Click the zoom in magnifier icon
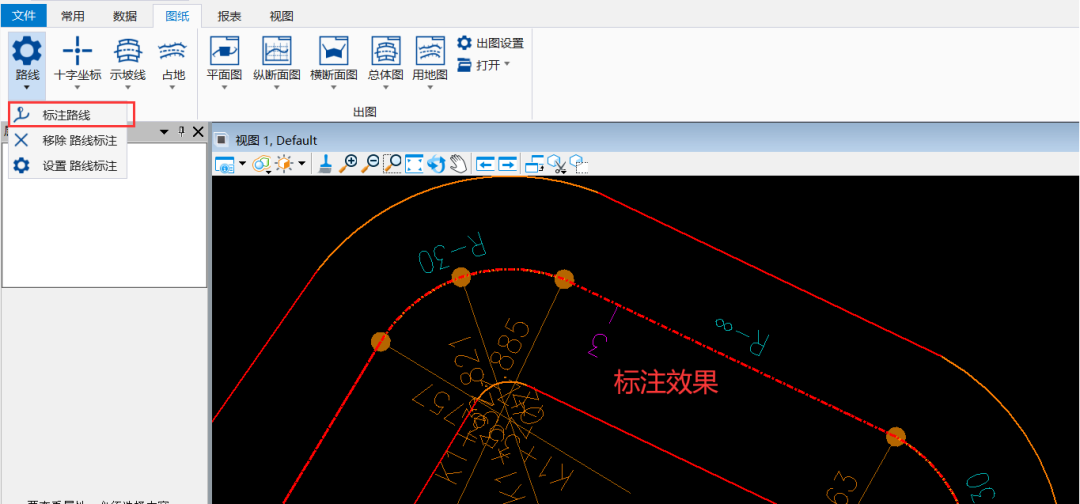This screenshot has width=1080, height=504. [349, 164]
